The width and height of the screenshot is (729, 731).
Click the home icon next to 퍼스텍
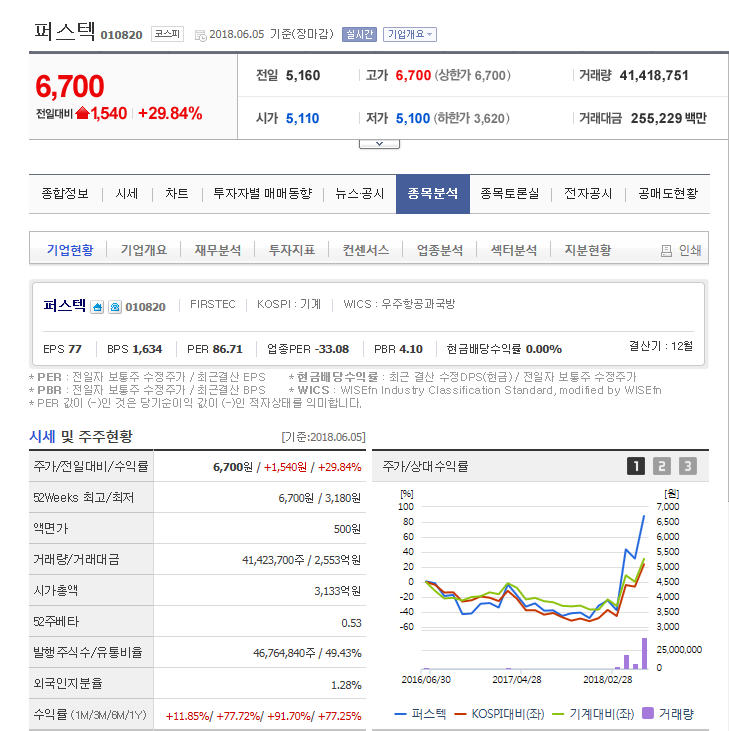pyautogui.click(x=98, y=307)
